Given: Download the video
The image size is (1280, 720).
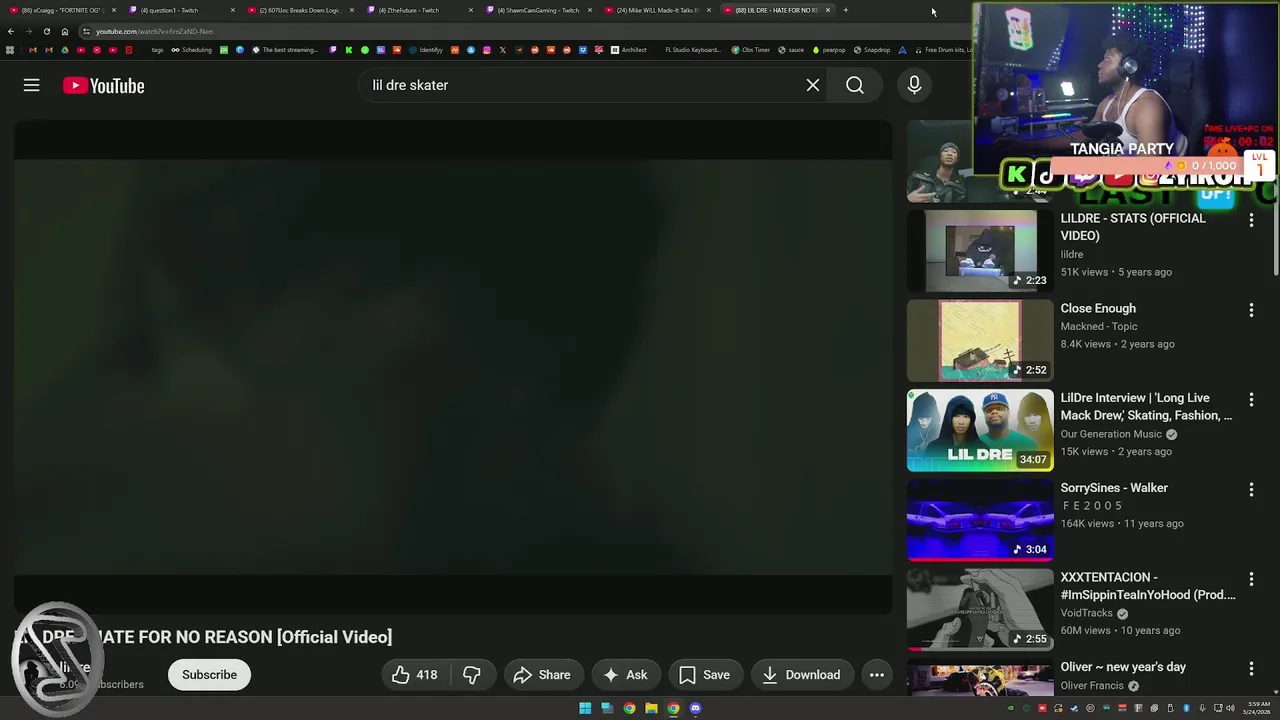Looking at the screenshot, I should 802,675.
